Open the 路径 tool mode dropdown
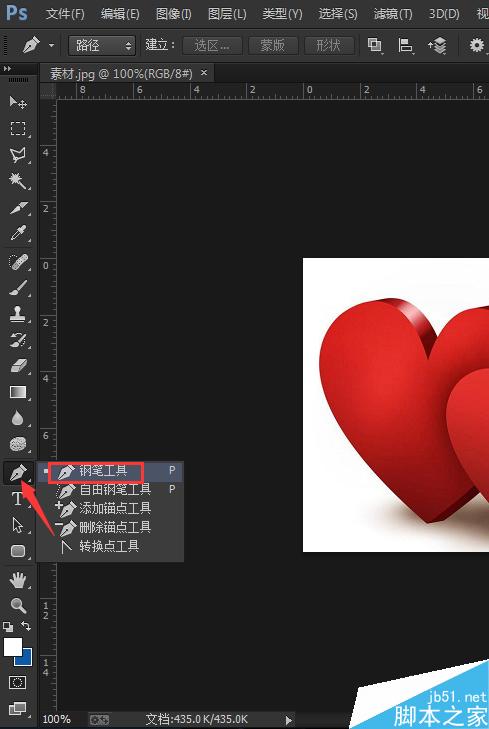This screenshot has width=489, height=729. (x=102, y=46)
